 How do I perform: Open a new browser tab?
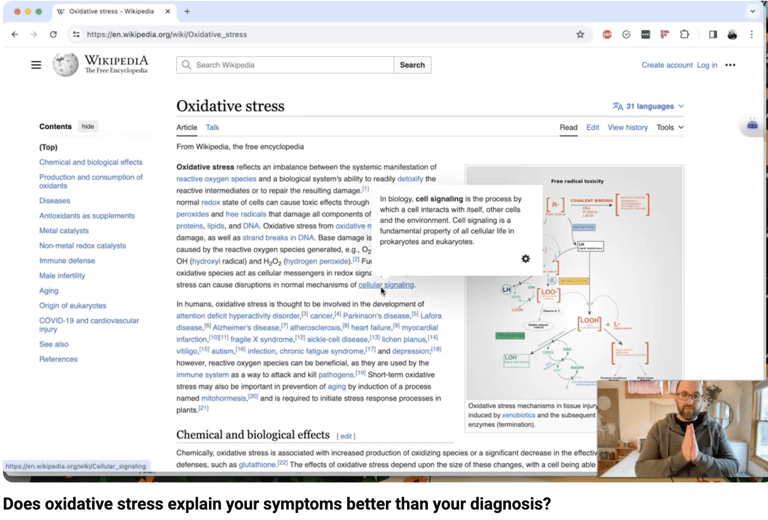point(187,11)
